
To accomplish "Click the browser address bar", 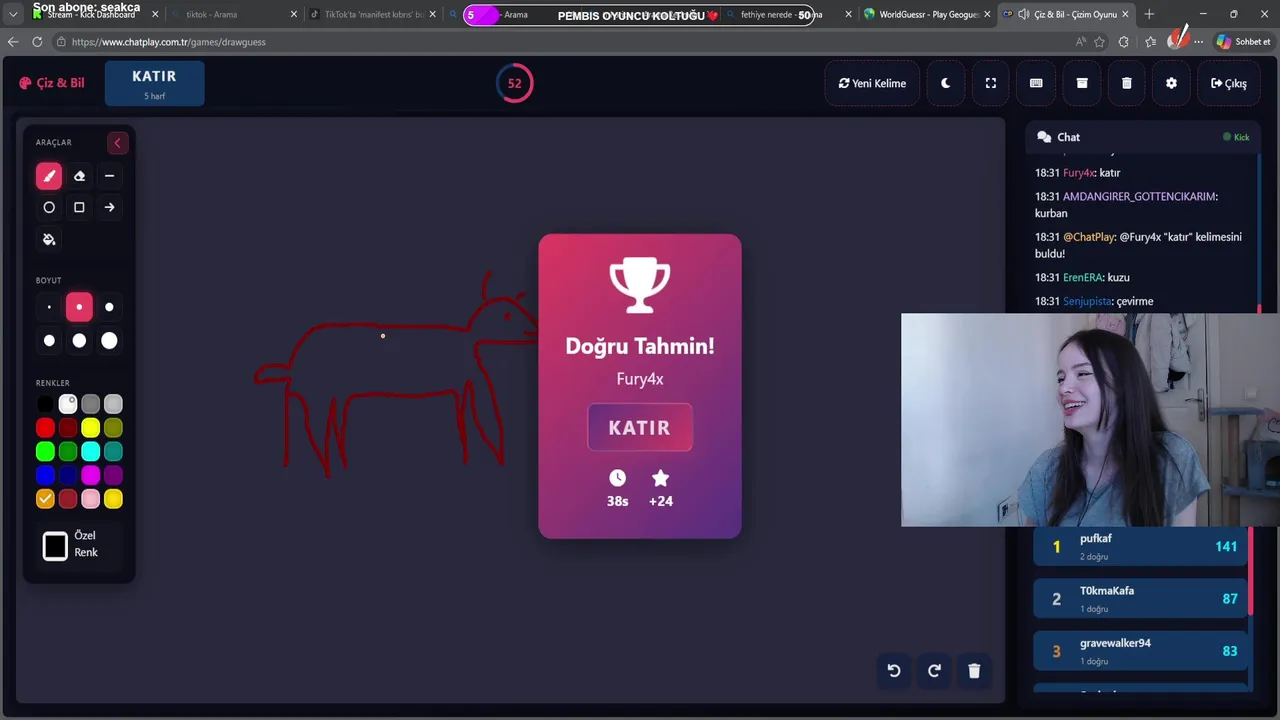I will [560, 42].
